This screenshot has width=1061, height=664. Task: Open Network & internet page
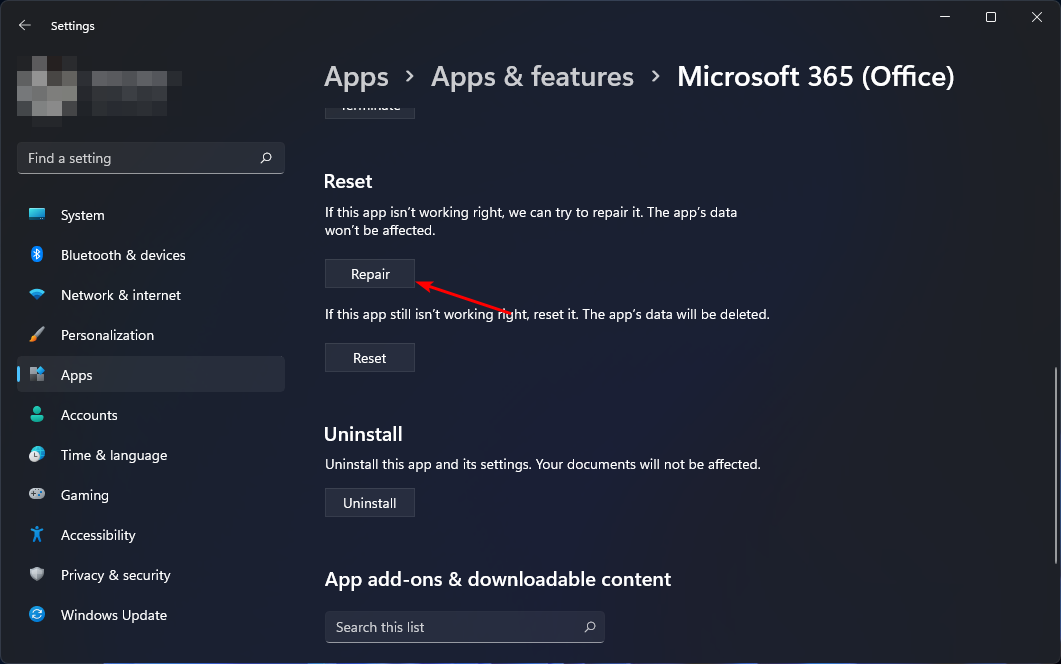(151, 294)
